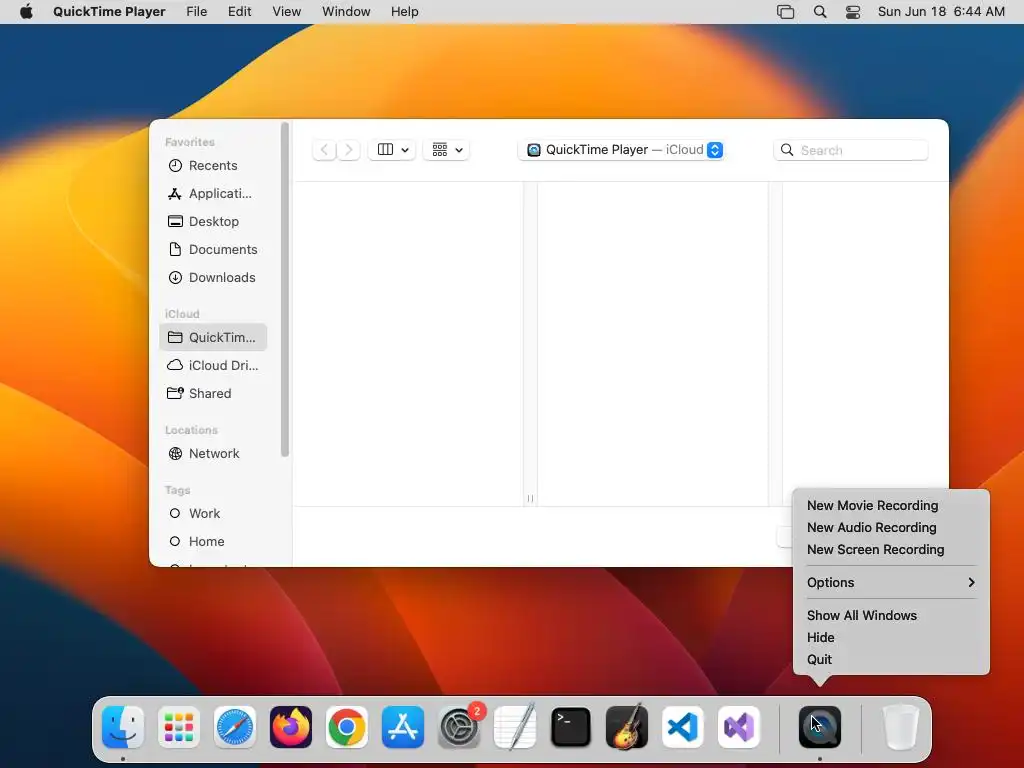
Task: Select QuickTime Player folder under iCloud
Action: pos(213,338)
